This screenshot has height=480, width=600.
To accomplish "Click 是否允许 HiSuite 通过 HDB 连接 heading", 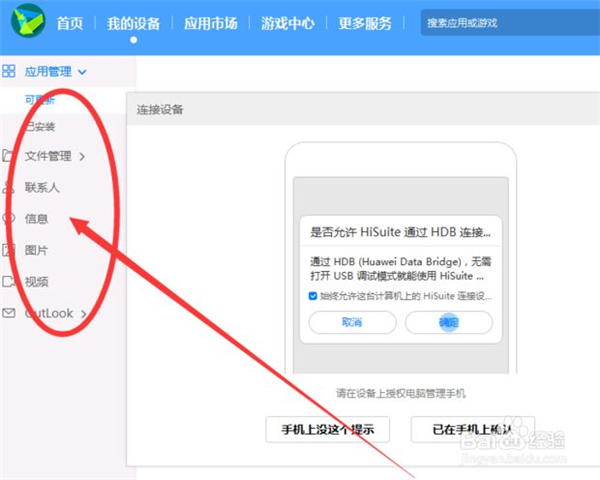I will (x=400, y=232).
